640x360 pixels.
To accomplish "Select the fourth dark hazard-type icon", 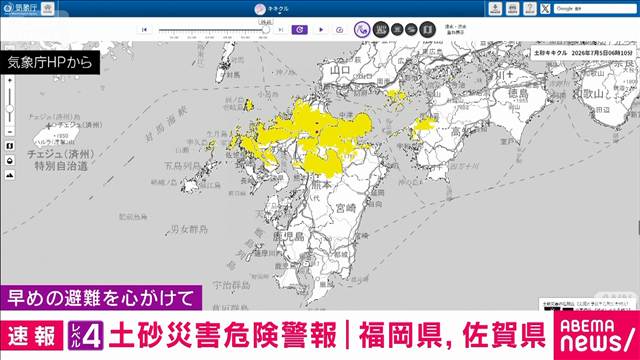I will (x=411, y=29).
